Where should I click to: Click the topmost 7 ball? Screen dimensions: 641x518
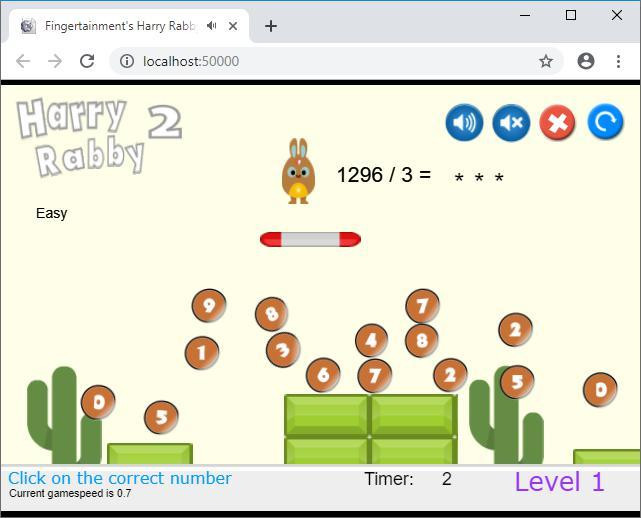pos(422,305)
